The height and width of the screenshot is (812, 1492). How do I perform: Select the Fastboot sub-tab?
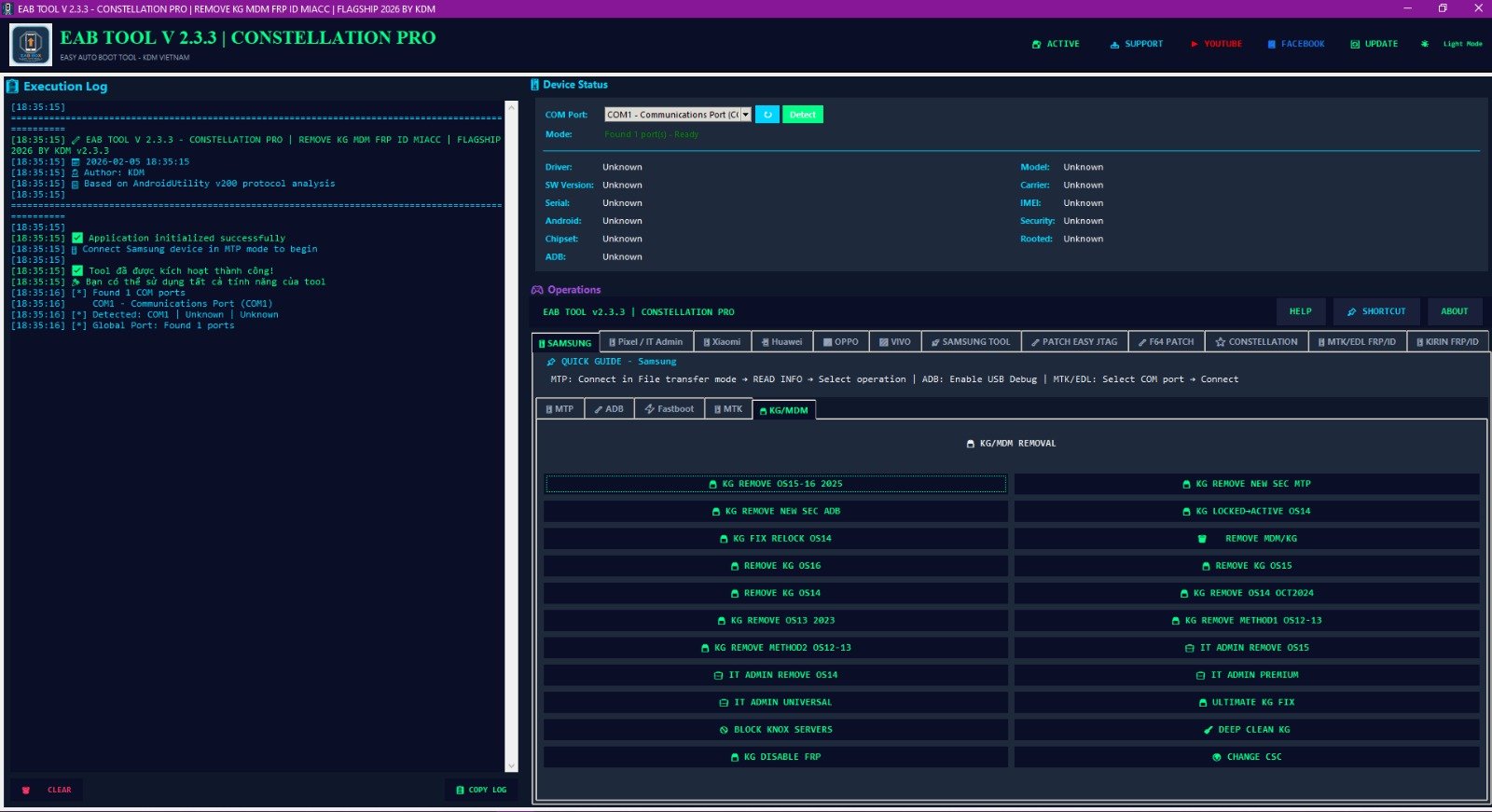670,409
